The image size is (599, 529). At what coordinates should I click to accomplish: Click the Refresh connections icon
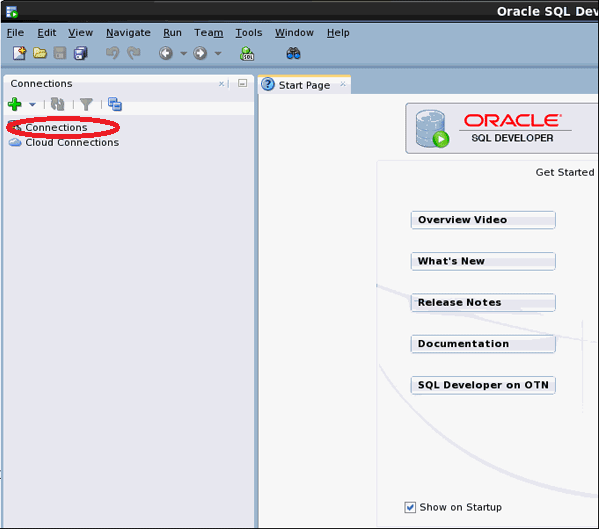coord(58,104)
